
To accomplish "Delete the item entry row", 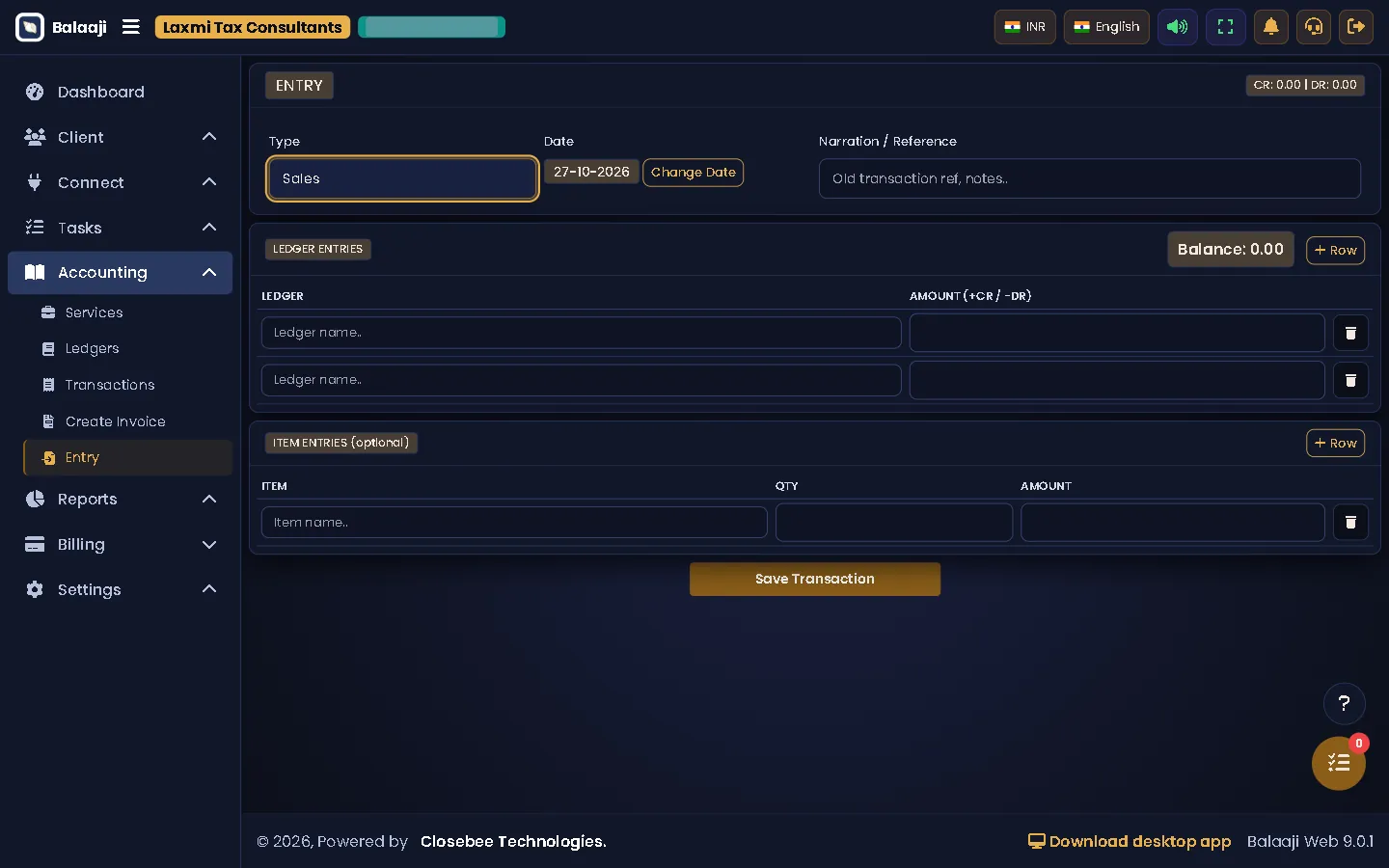I will point(1350,522).
